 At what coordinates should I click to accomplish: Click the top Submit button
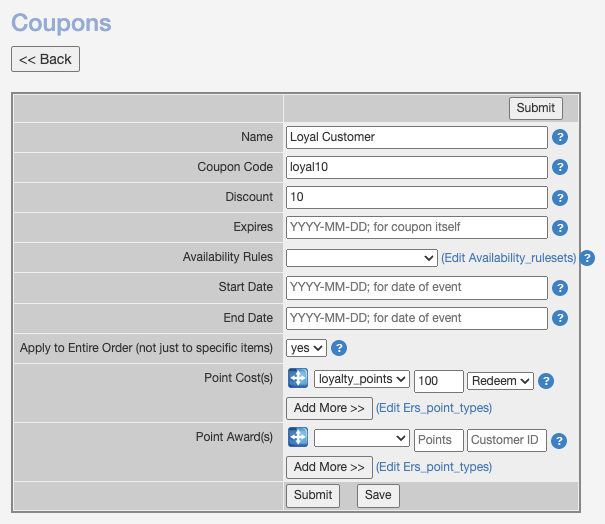(x=536, y=108)
